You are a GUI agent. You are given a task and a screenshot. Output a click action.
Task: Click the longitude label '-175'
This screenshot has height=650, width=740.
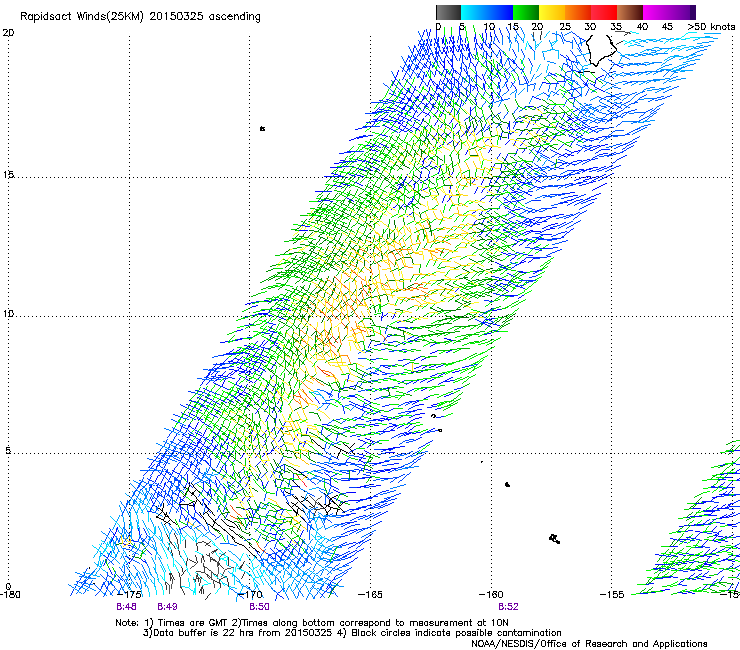pyautogui.click(x=129, y=595)
